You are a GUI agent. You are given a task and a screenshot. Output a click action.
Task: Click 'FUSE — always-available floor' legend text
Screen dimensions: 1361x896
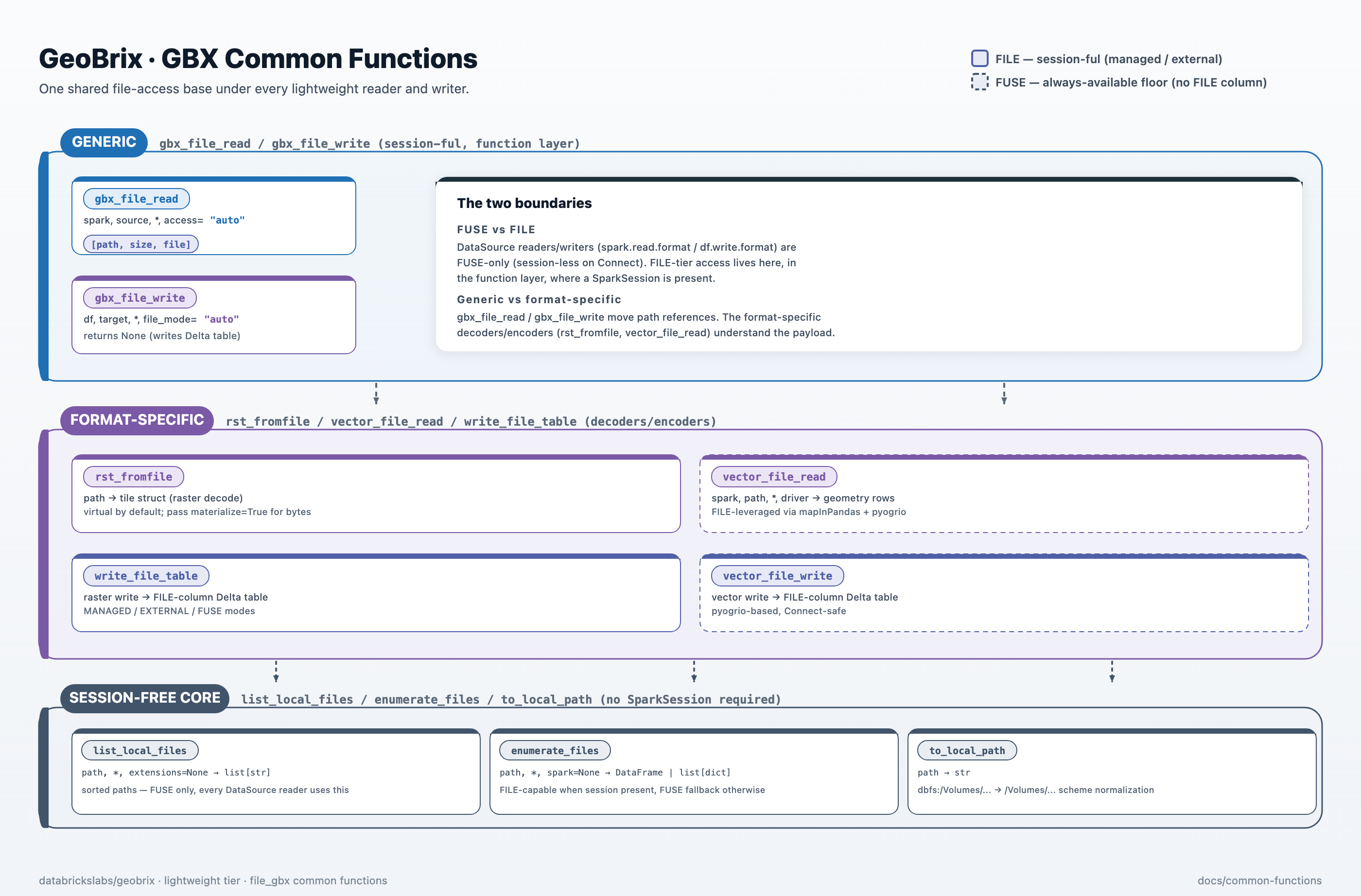click(x=1131, y=82)
